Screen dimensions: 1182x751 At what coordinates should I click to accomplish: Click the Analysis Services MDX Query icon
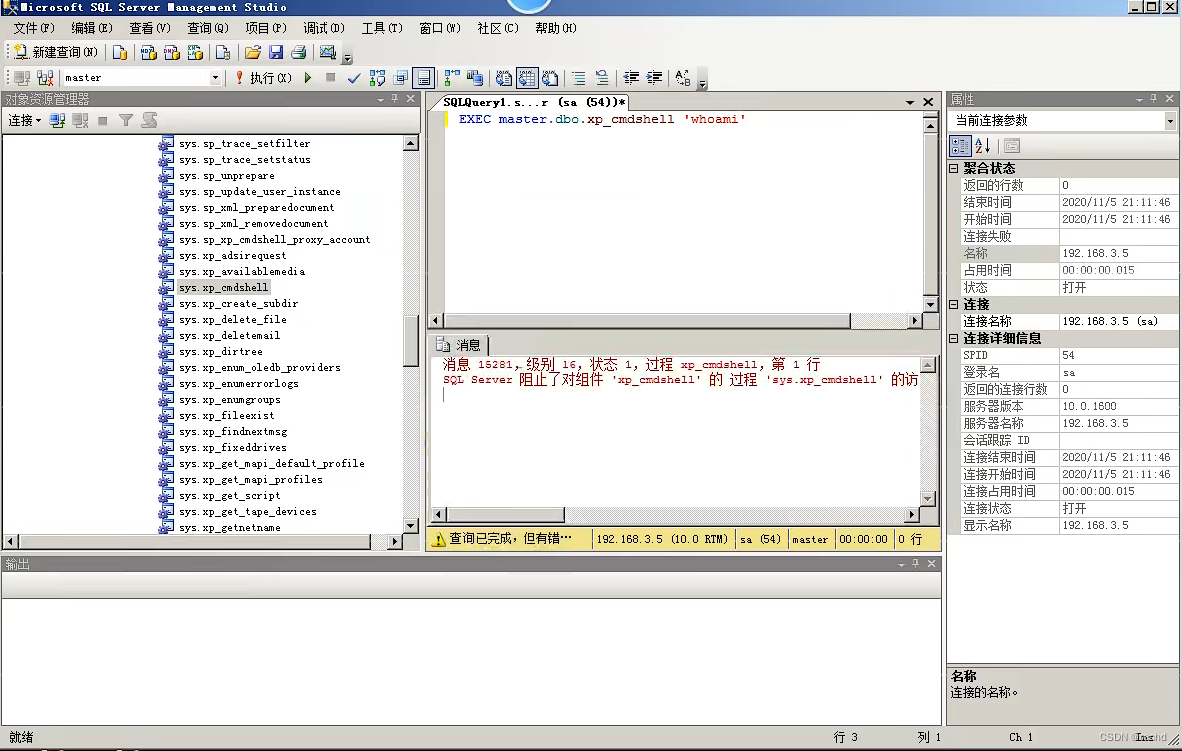tap(148, 52)
